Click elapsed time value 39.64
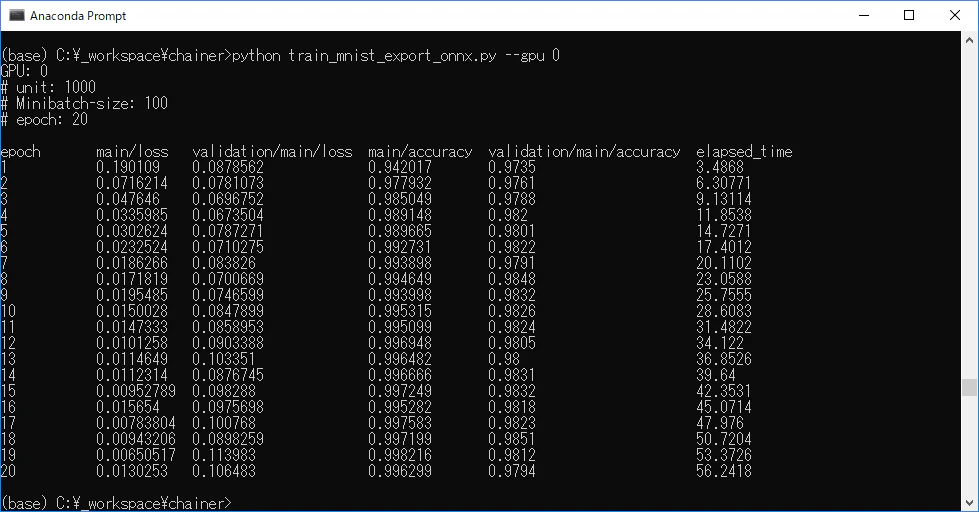This screenshot has height=512, width=979. point(716,375)
